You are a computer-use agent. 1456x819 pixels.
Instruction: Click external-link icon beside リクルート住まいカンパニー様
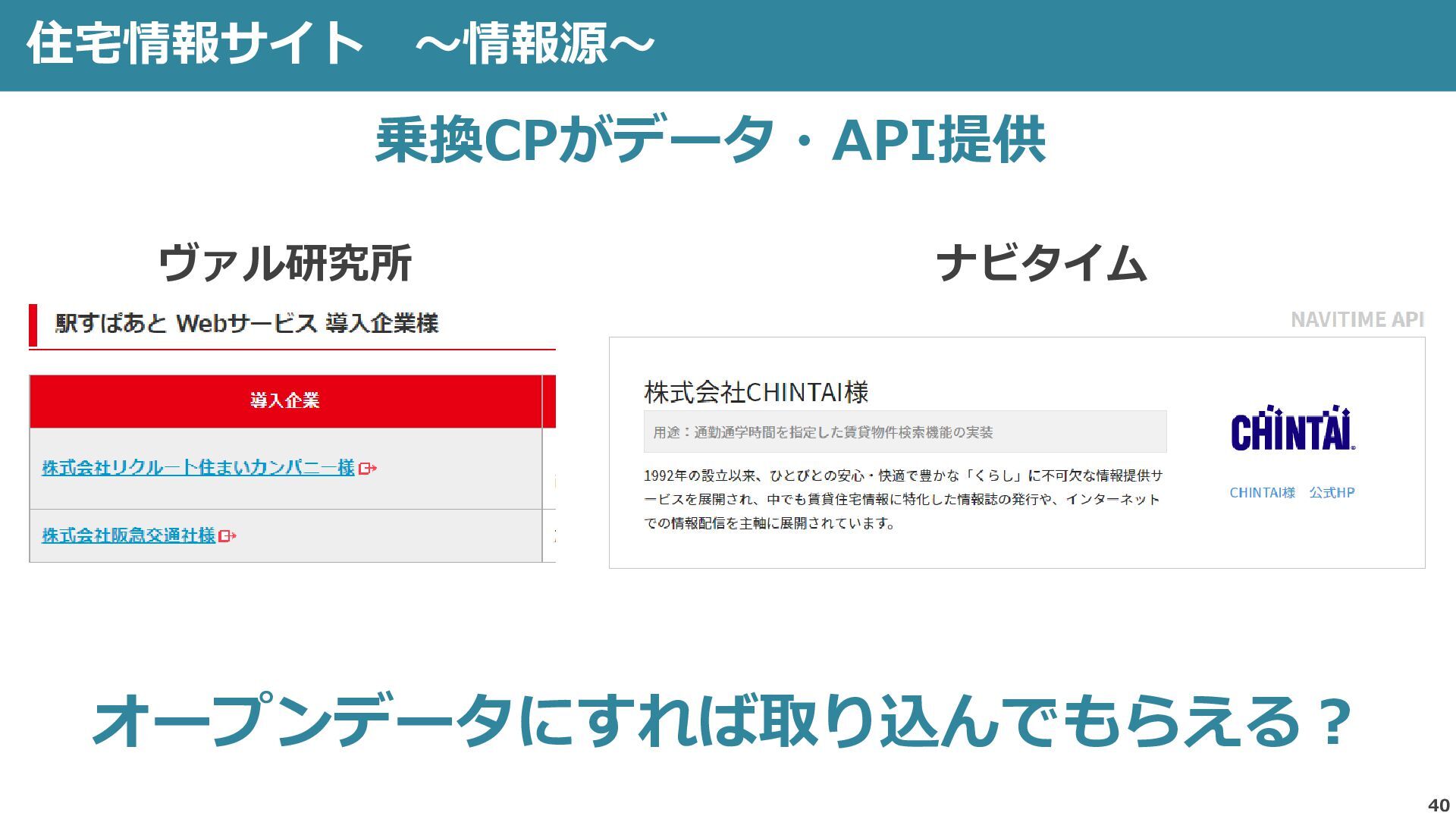[x=368, y=469]
